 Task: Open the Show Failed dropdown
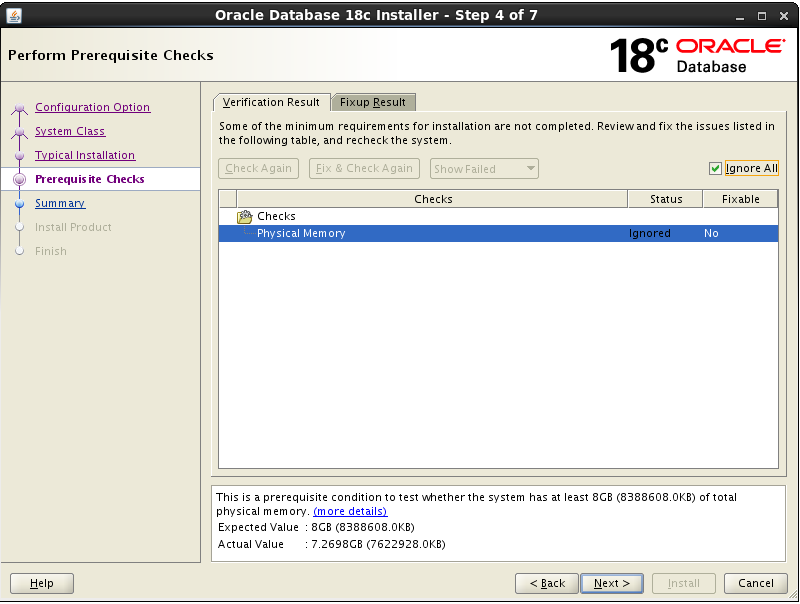pos(484,168)
